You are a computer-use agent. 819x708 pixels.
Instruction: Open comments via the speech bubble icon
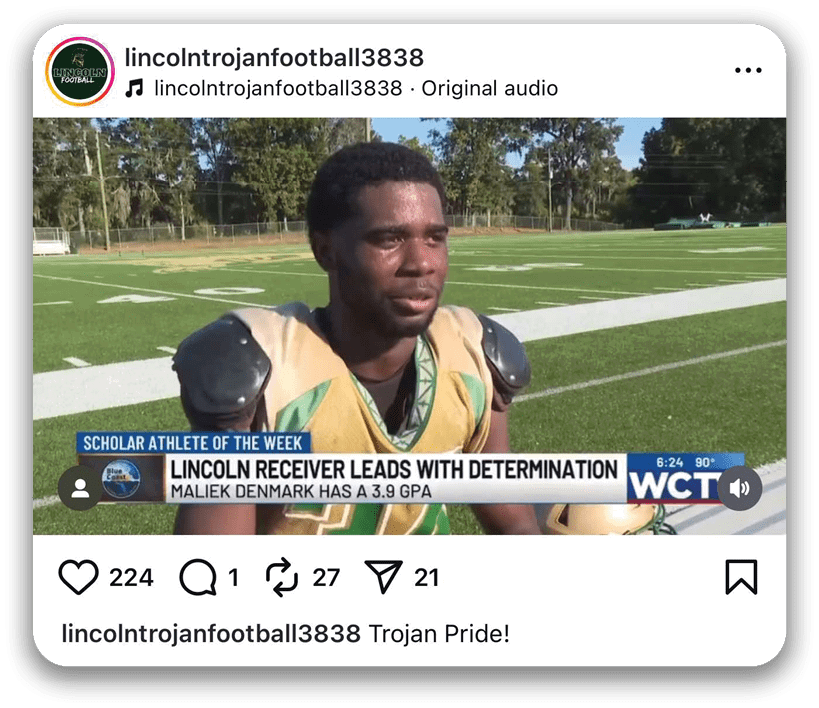(x=198, y=577)
